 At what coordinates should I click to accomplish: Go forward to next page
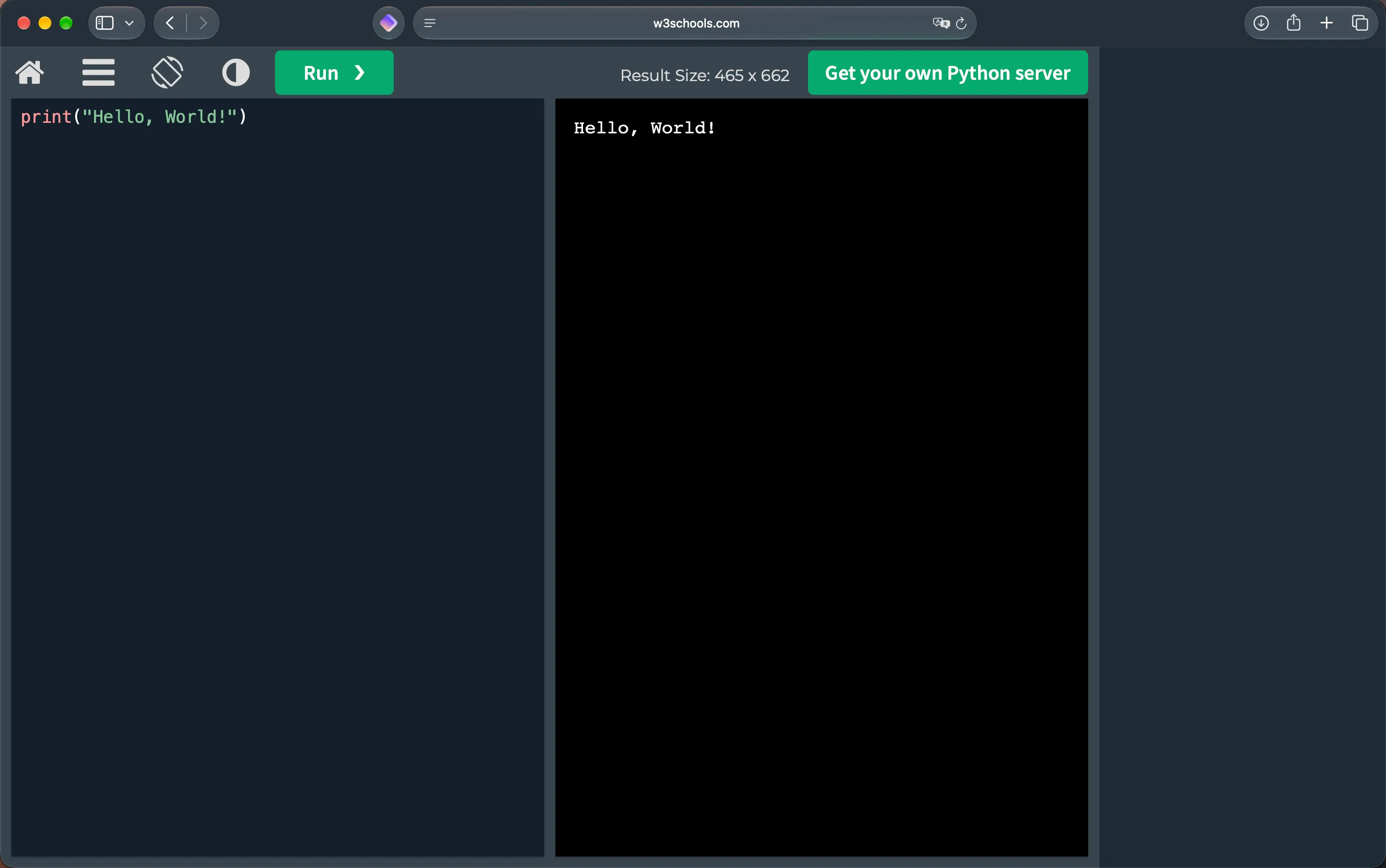tap(203, 23)
